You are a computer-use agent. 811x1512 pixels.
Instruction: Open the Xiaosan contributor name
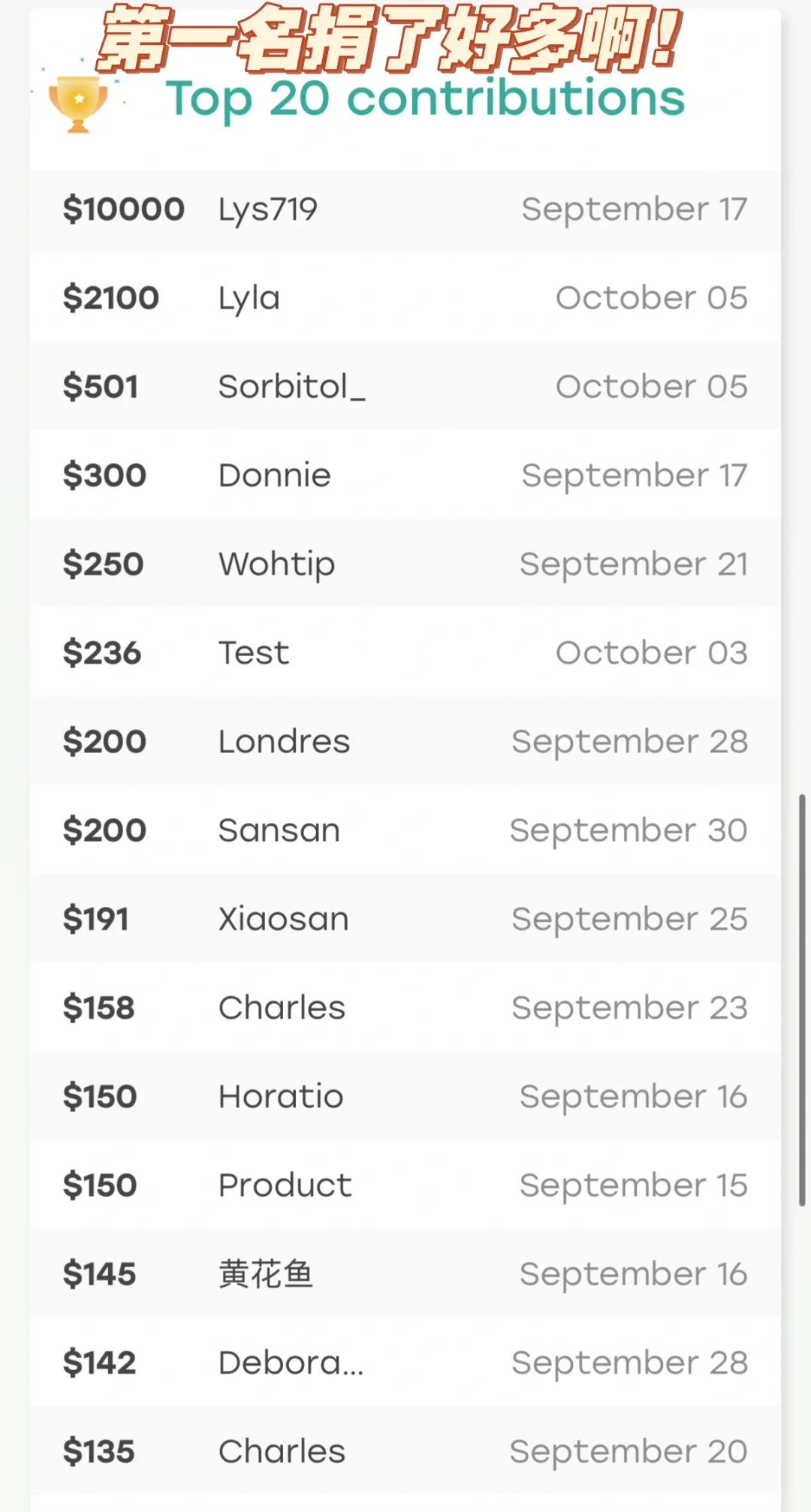point(283,919)
